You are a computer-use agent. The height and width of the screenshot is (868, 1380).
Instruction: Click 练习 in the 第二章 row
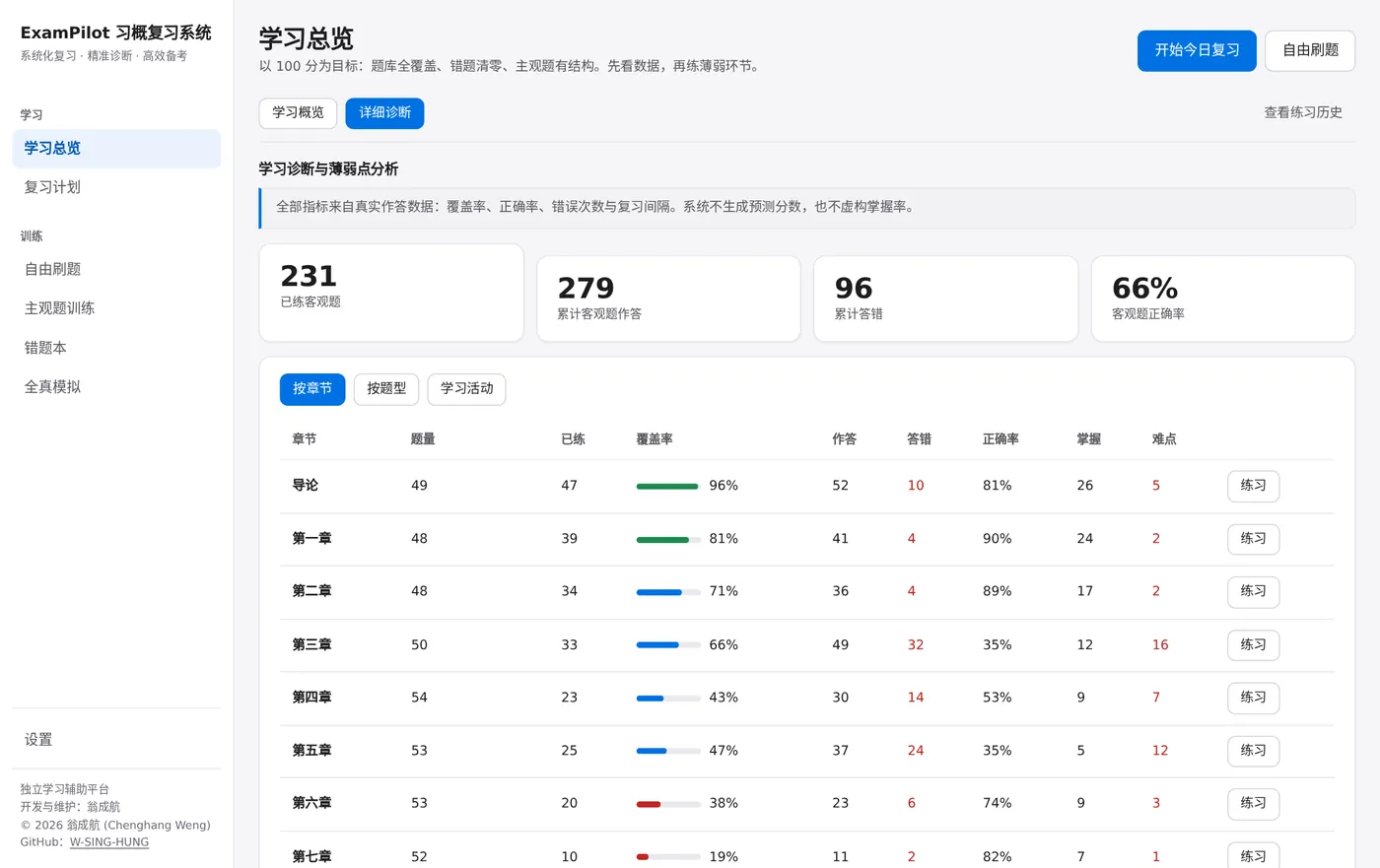pyautogui.click(x=1253, y=591)
